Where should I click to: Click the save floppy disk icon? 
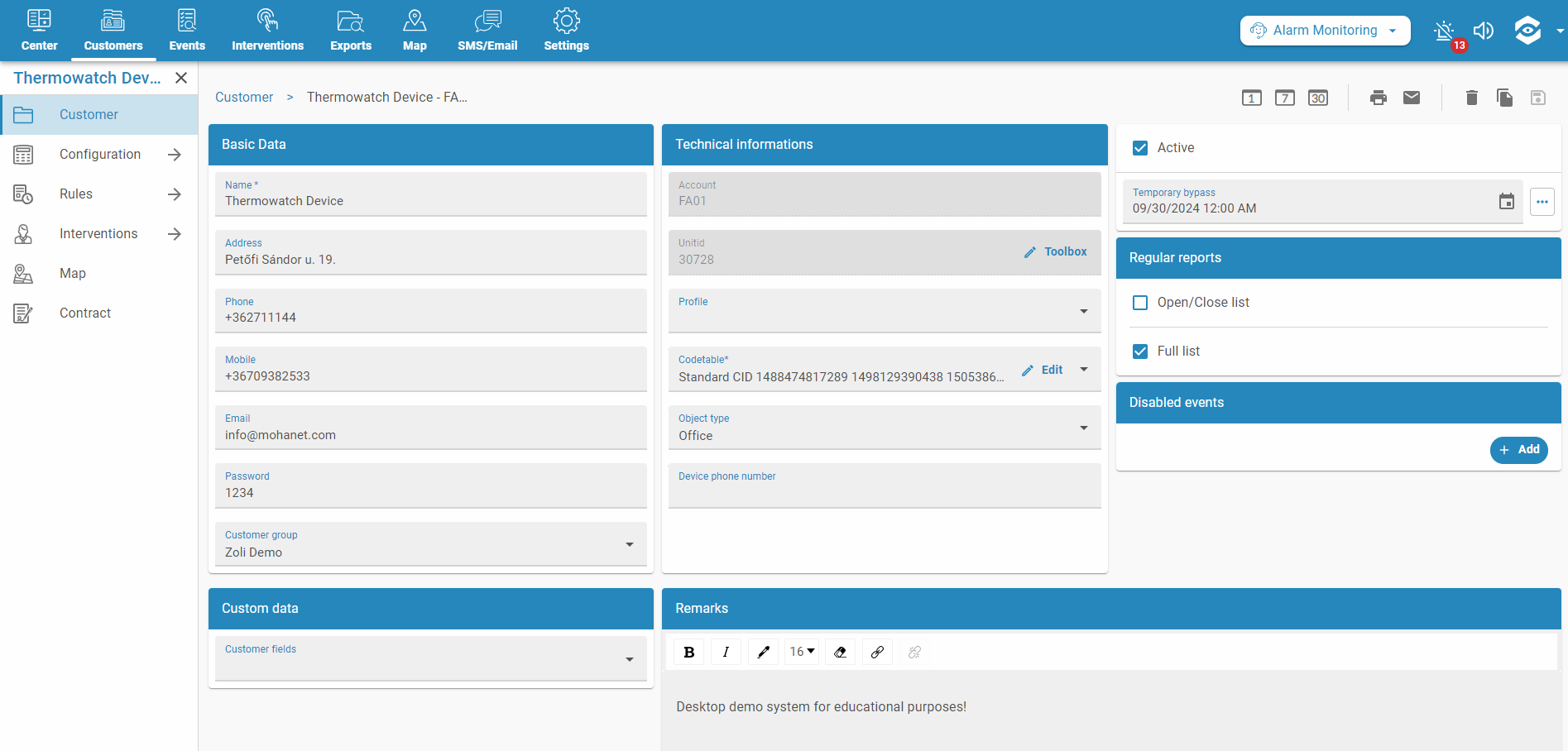[x=1538, y=98]
